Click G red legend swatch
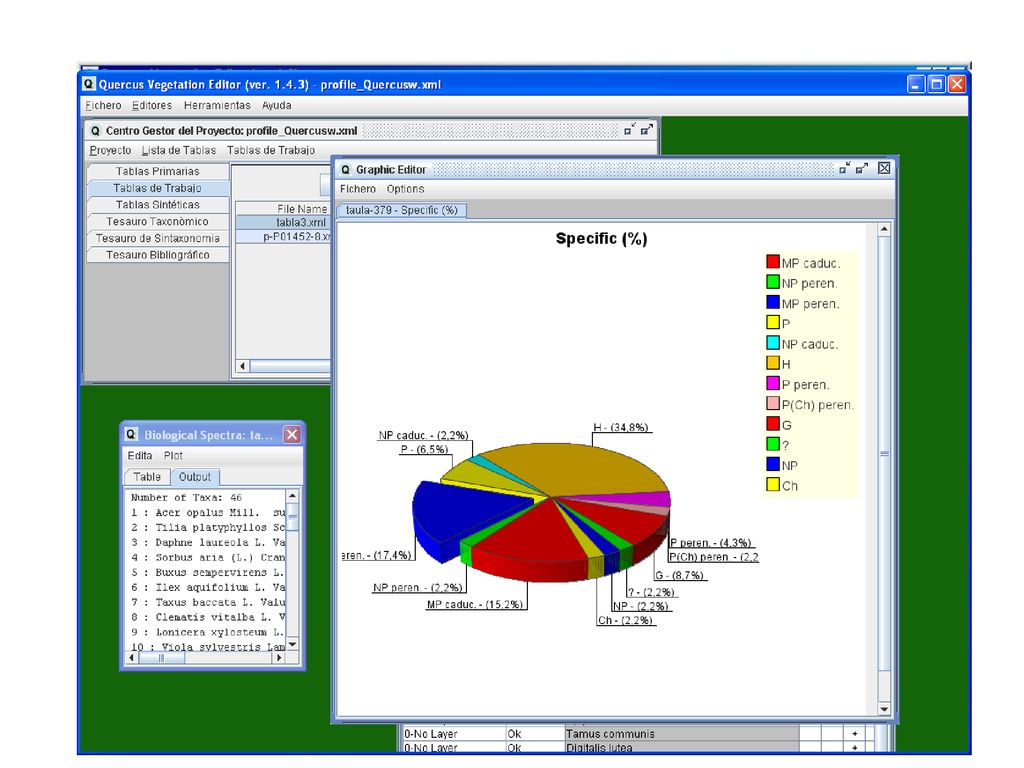This screenshot has width=1024, height=768. click(x=773, y=424)
